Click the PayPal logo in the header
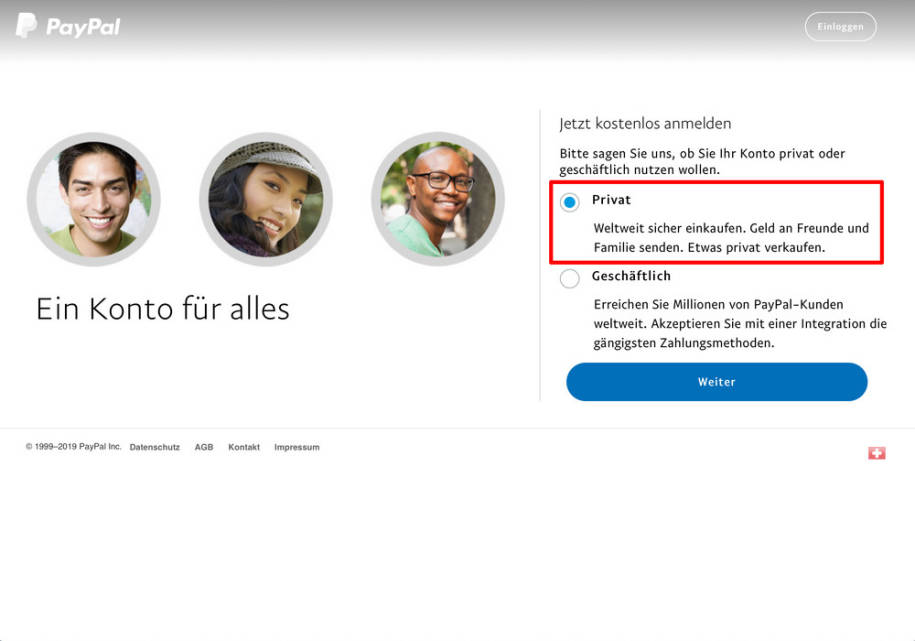Viewport: 915px width, 641px height. pos(68,26)
